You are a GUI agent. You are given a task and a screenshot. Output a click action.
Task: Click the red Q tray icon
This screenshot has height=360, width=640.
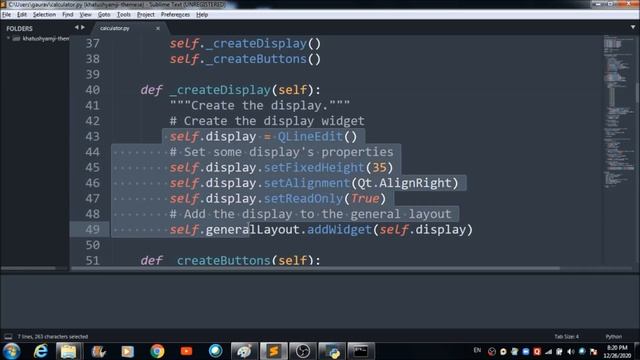click(537, 351)
